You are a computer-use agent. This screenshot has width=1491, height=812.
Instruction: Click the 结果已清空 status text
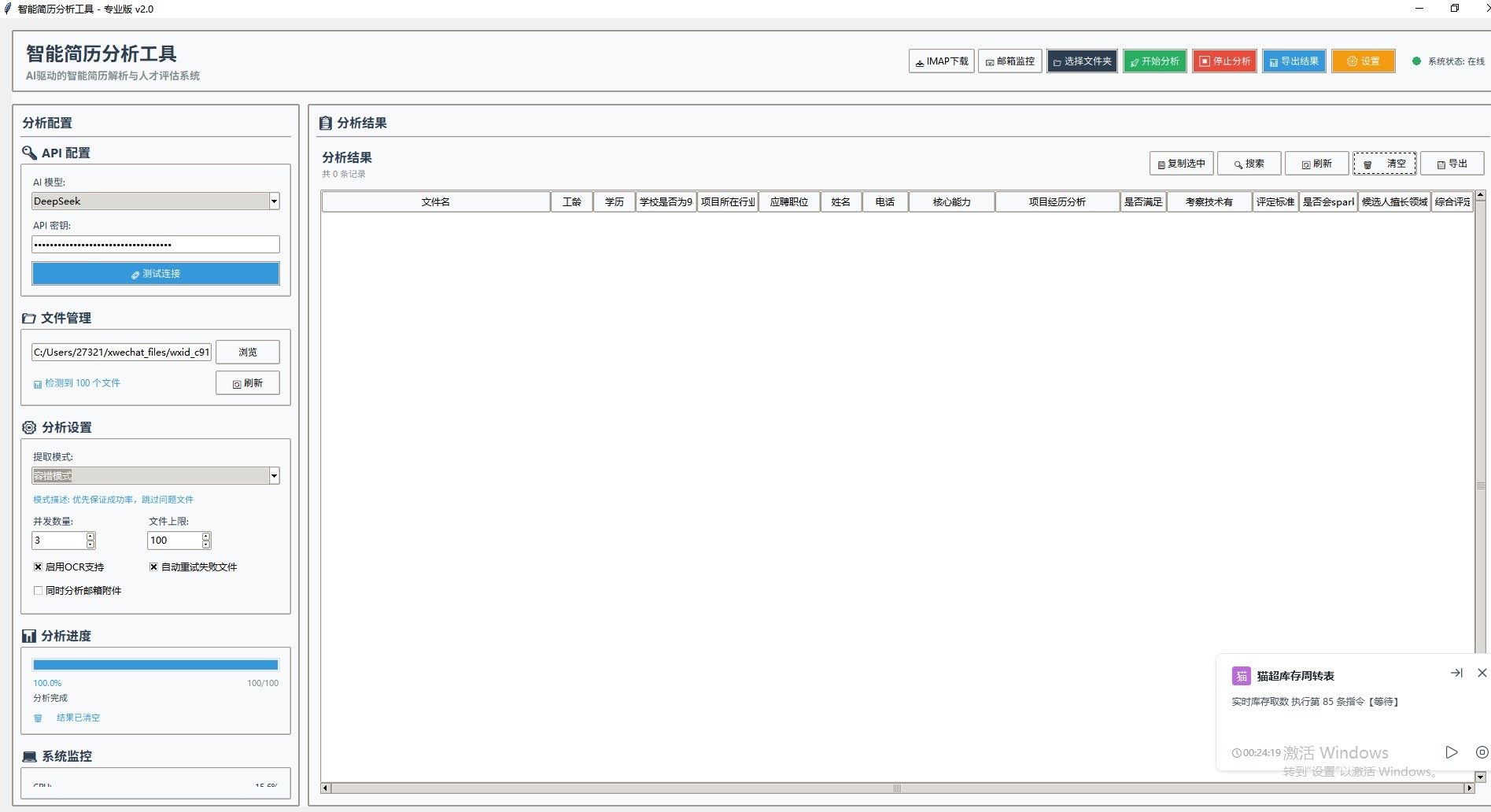tap(78, 718)
